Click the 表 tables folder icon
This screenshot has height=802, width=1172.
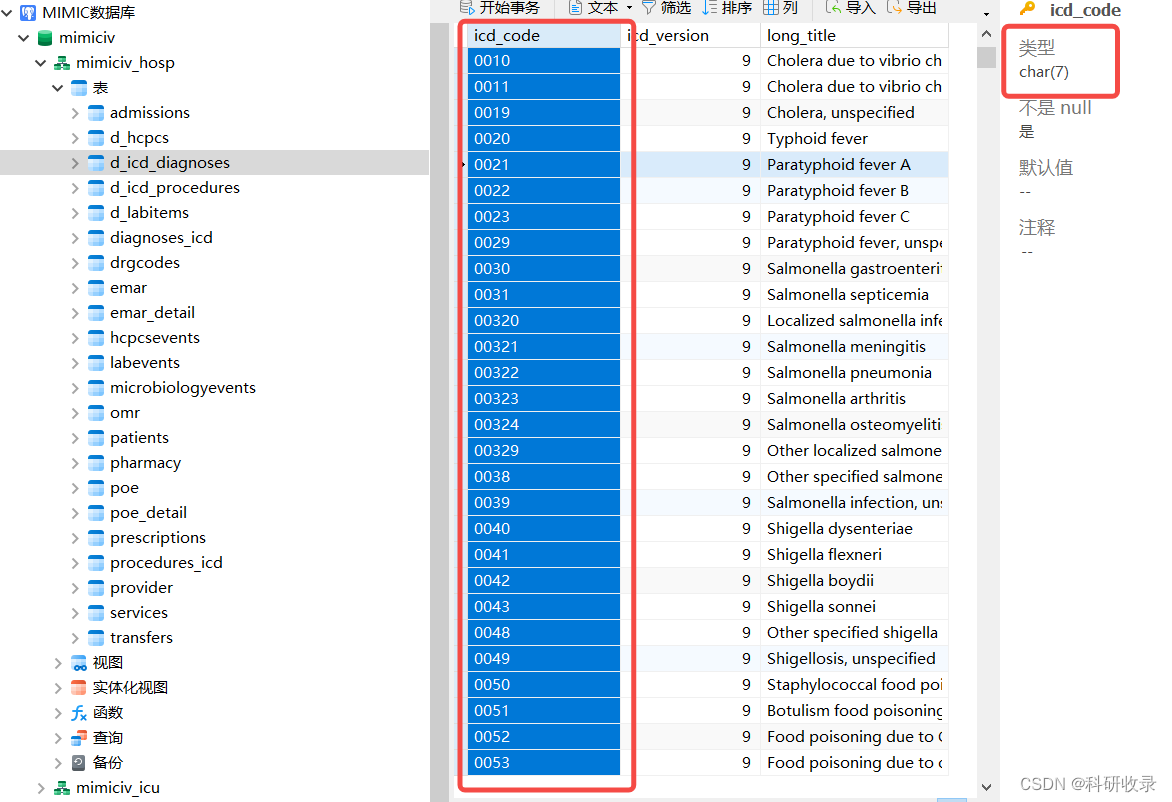(x=79, y=88)
